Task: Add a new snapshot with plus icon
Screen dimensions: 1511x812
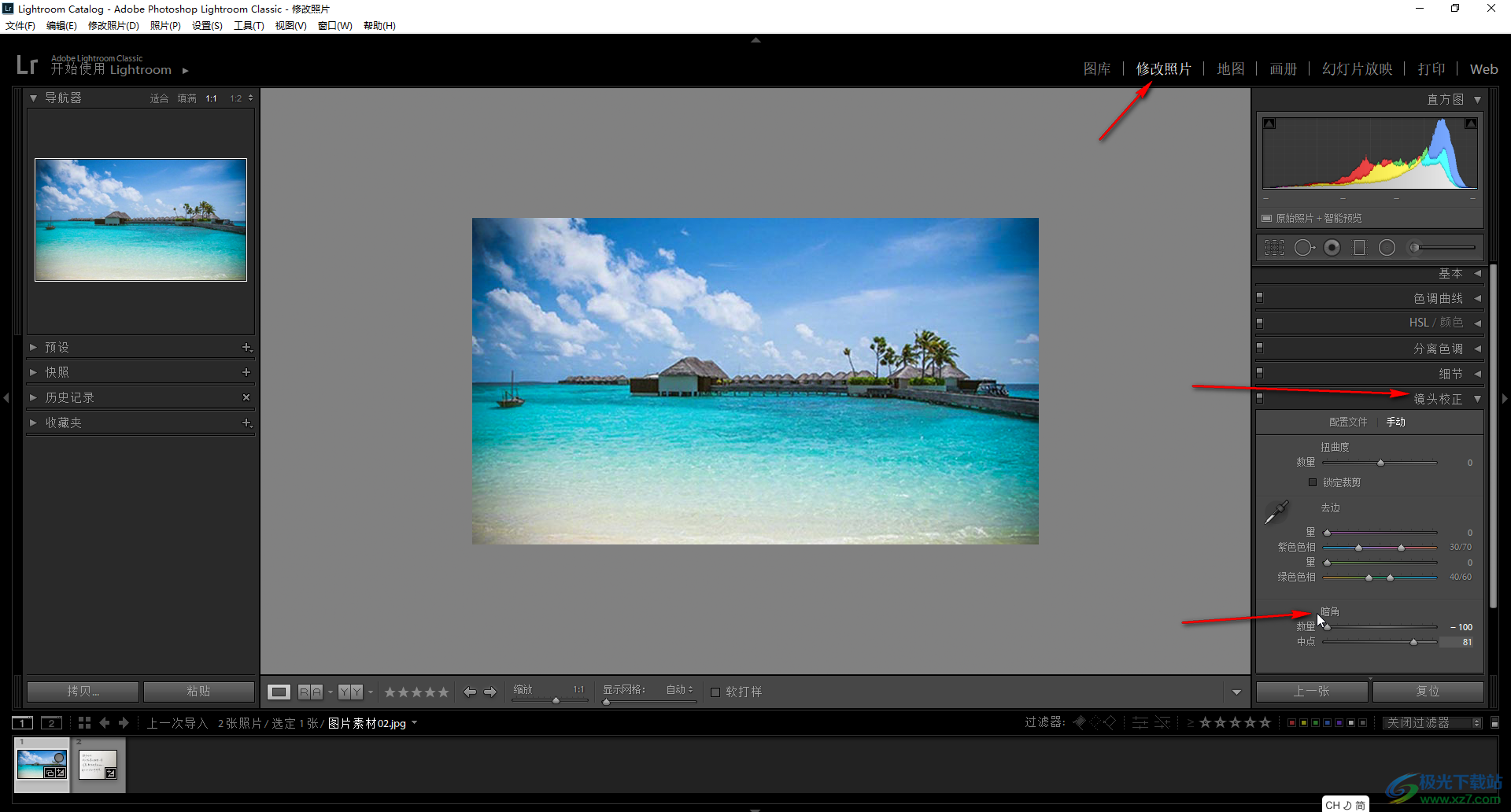Action: (246, 372)
